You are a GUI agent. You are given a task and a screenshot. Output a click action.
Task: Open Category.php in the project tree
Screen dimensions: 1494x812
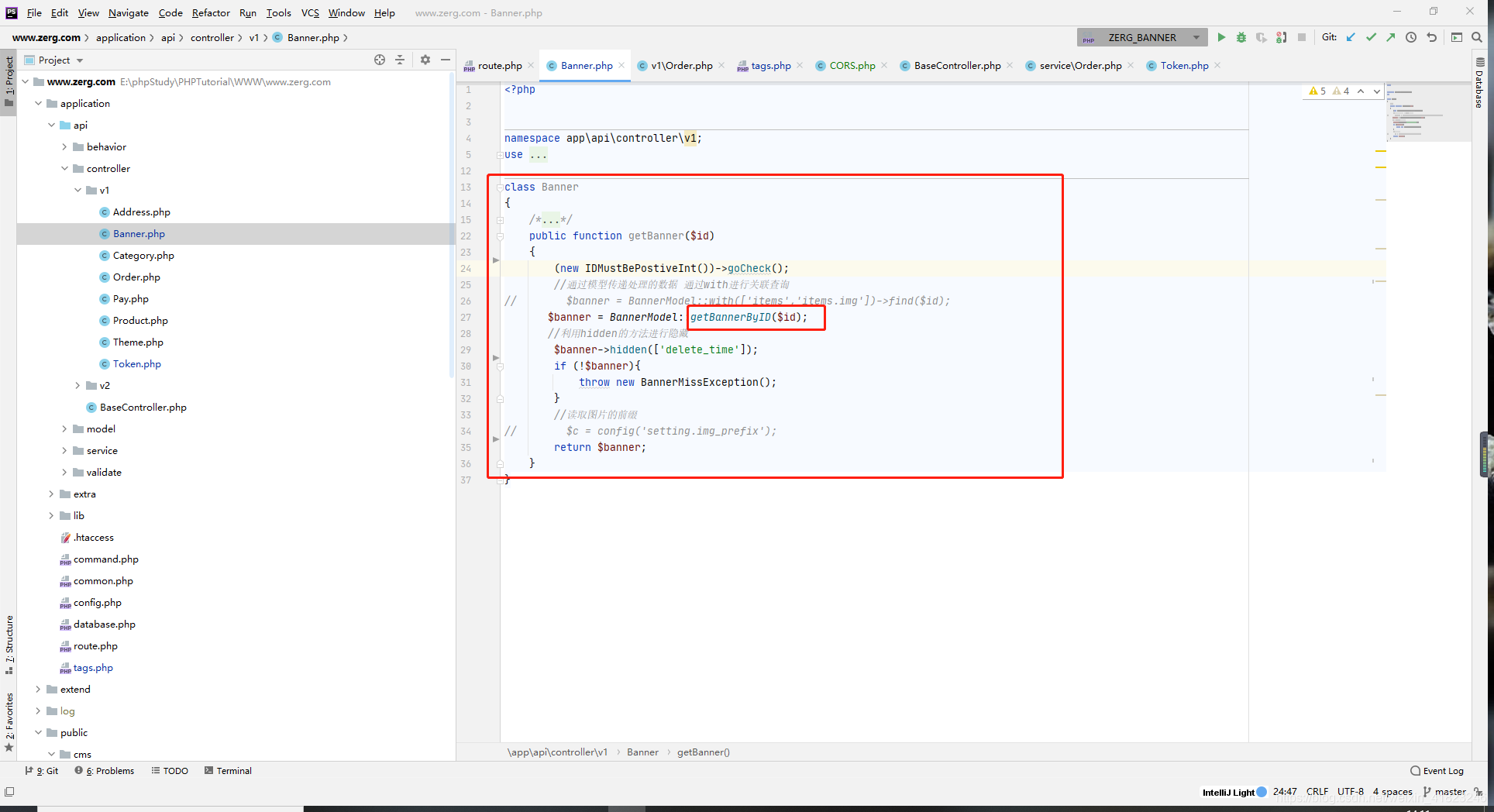click(x=143, y=256)
